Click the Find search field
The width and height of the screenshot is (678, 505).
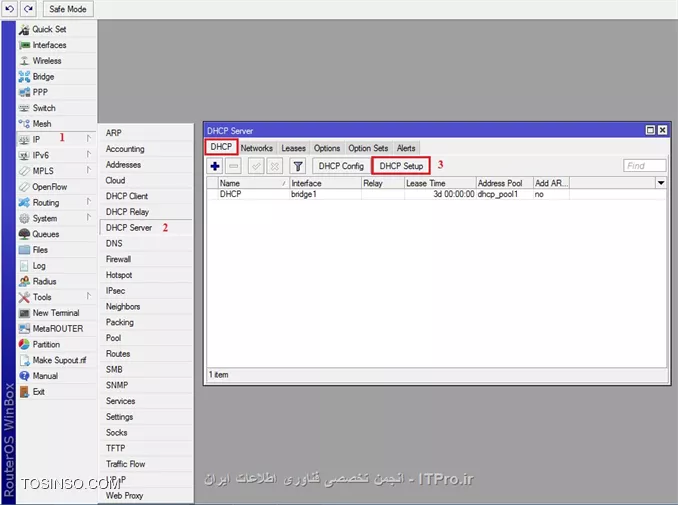click(644, 166)
